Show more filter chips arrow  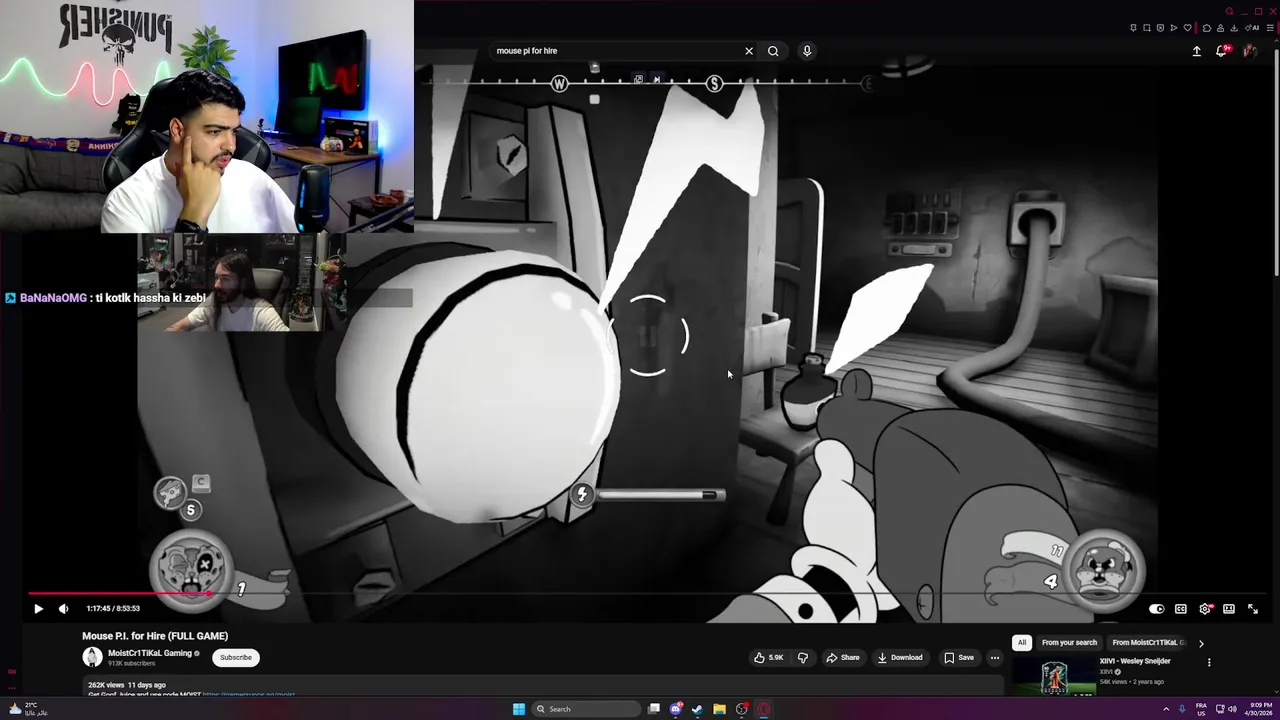[x=1201, y=643]
